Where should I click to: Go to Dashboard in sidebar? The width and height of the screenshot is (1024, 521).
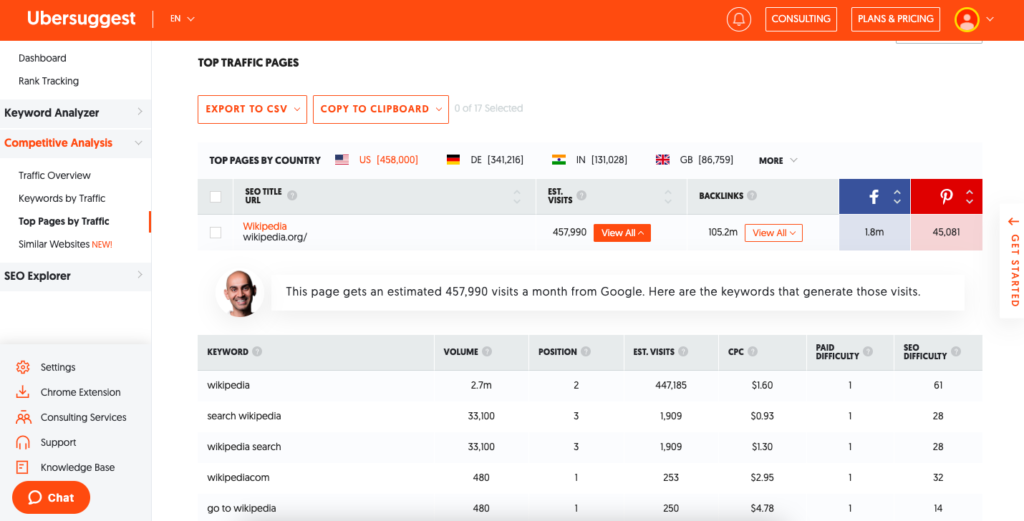(x=42, y=58)
